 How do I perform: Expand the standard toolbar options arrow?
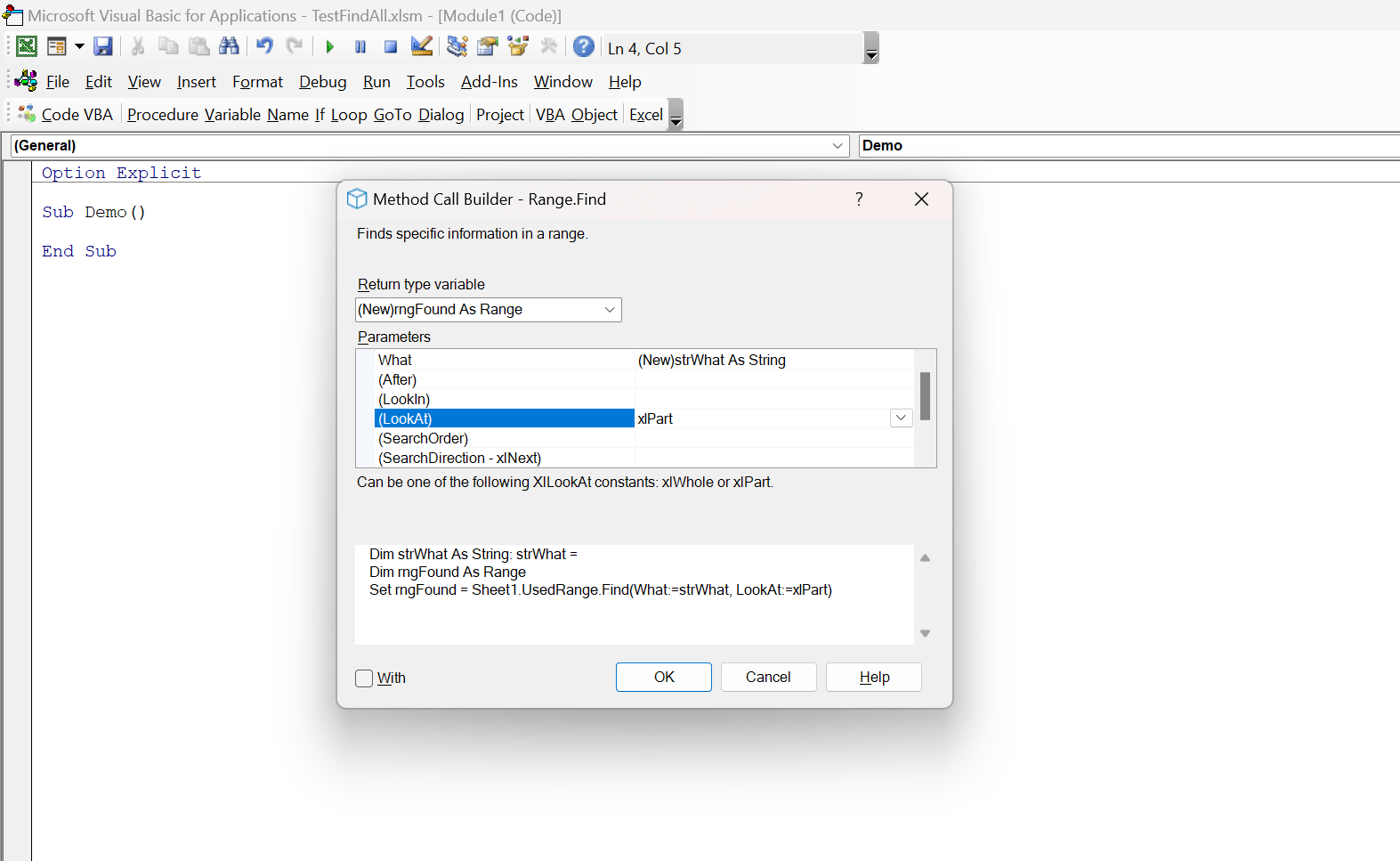pos(872,48)
